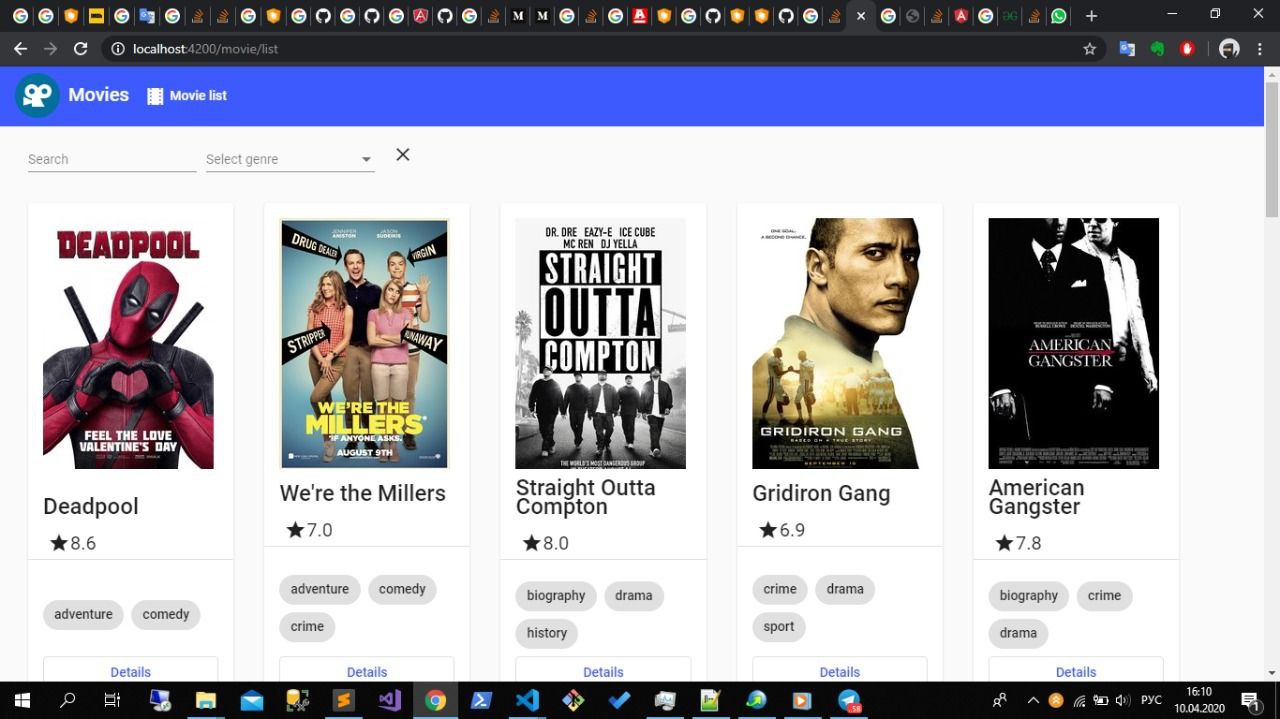Open Details for Deadpool
The width and height of the screenshot is (1280, 719).
tap(130, 671)
